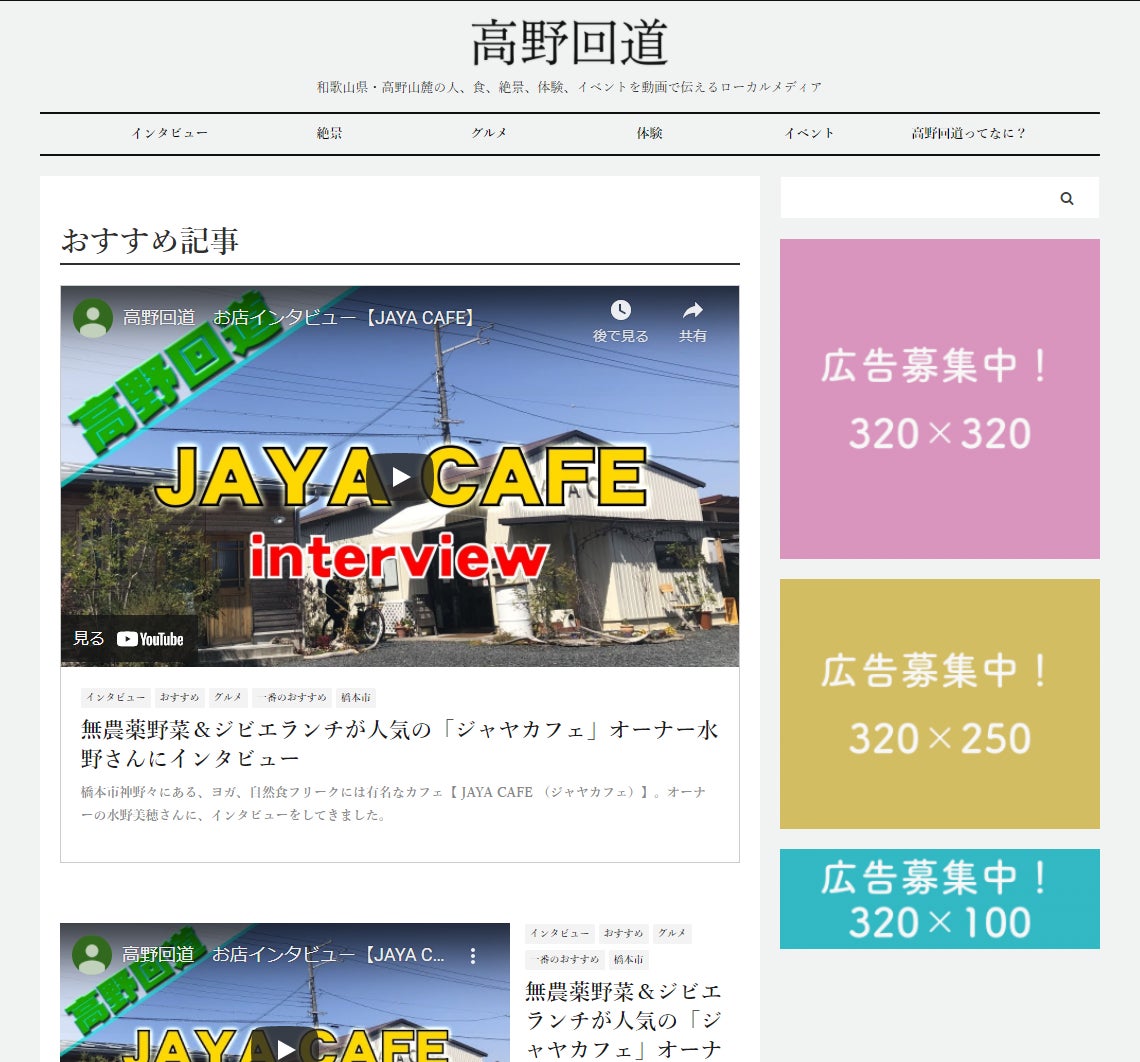
Task: Open the 絶景 menu item
Action: [x=329, y=133]
